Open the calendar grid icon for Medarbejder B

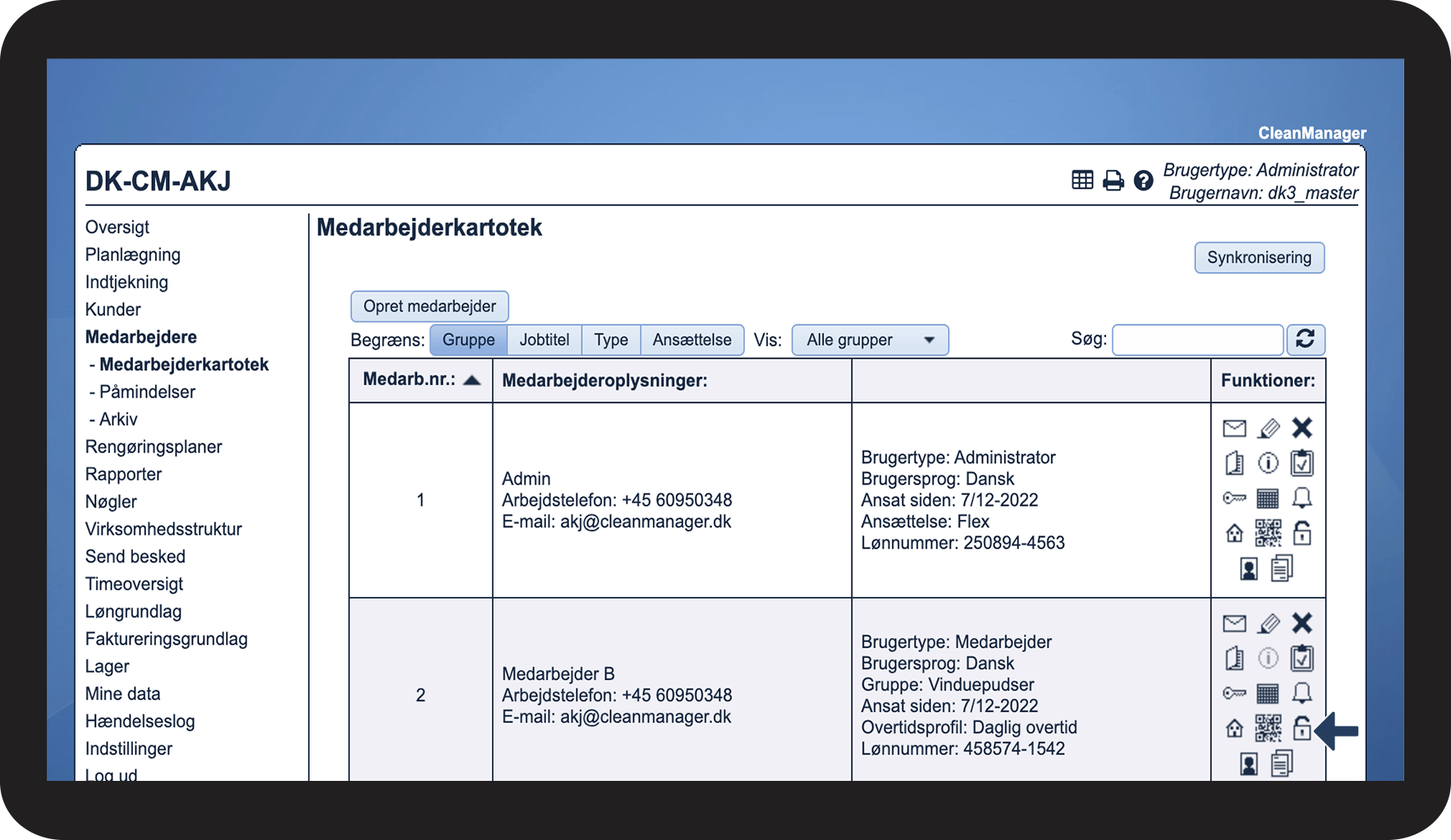tap(1268, 693)
